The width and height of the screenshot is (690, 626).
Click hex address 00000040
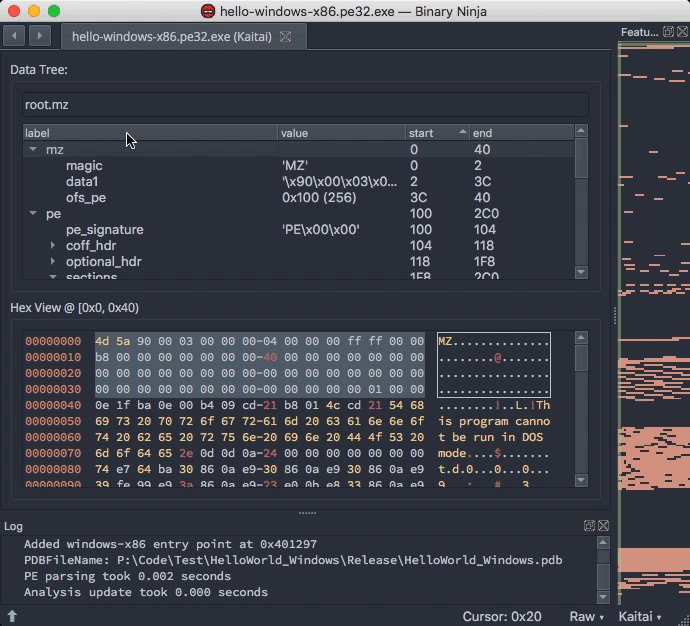coord(53,405)
